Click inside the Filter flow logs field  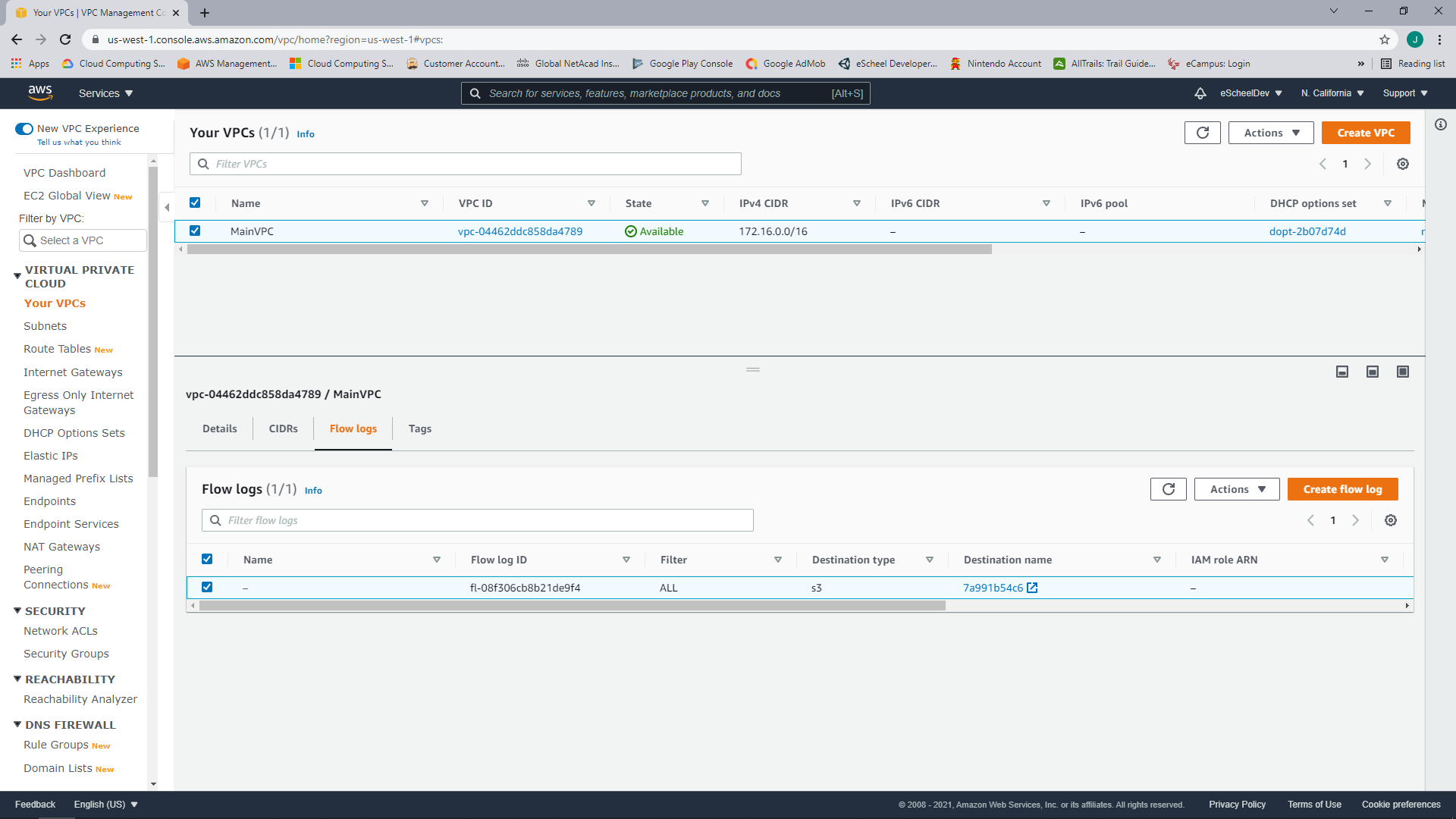(x=477, y=520)
